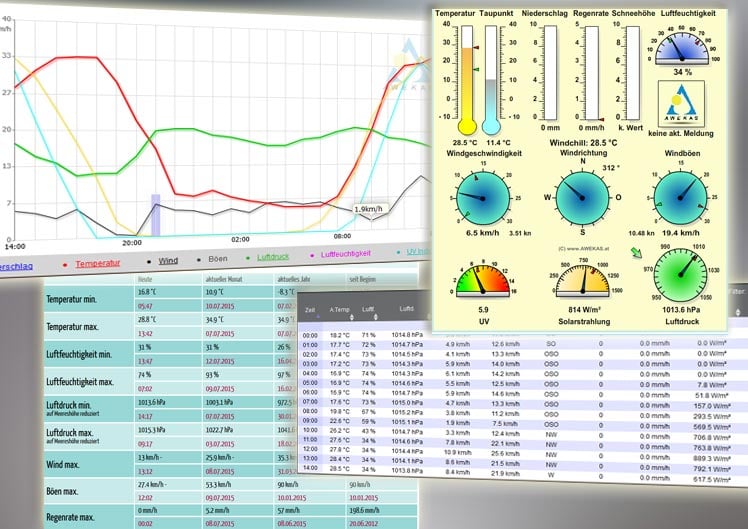The height and width of the screenshot is (529, 748).
Task: Select the seit Beginn column header
Action: [x=363, y=279]
